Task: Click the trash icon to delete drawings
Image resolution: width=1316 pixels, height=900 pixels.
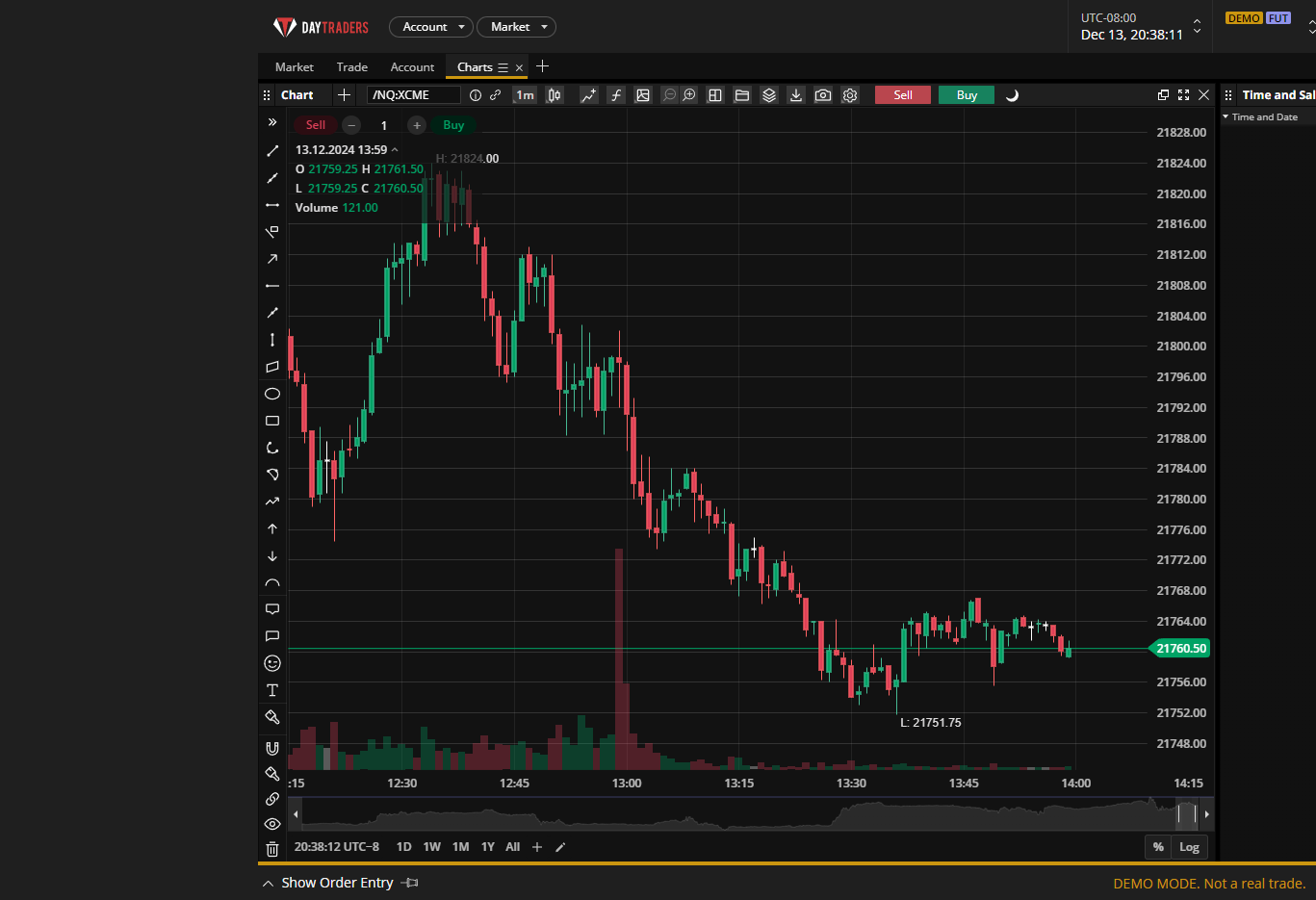Action: 272,849
